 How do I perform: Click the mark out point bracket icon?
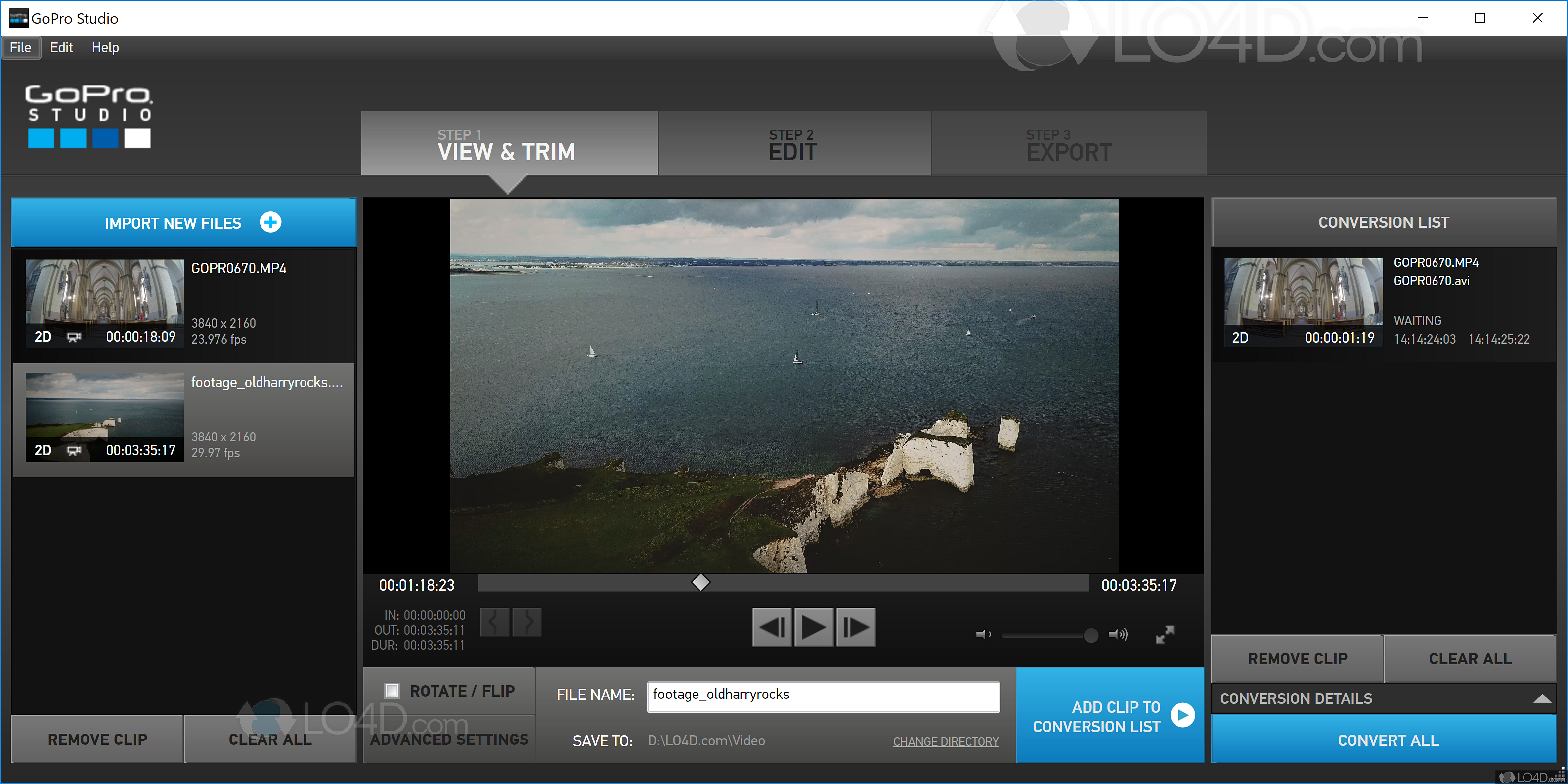click(x=527, y=622)
